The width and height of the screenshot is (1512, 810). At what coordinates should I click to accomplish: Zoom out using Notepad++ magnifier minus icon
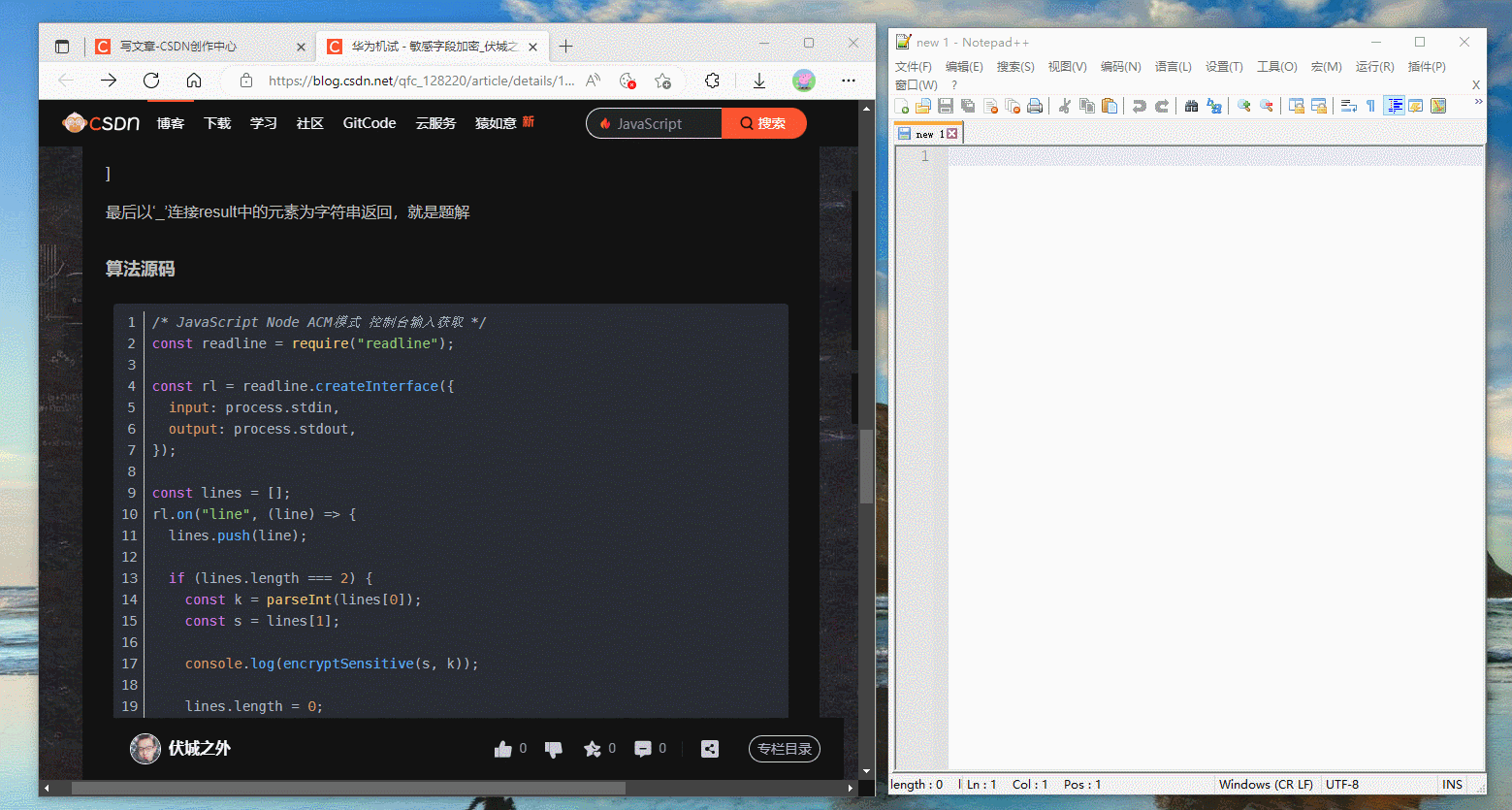coord(1267,106)
